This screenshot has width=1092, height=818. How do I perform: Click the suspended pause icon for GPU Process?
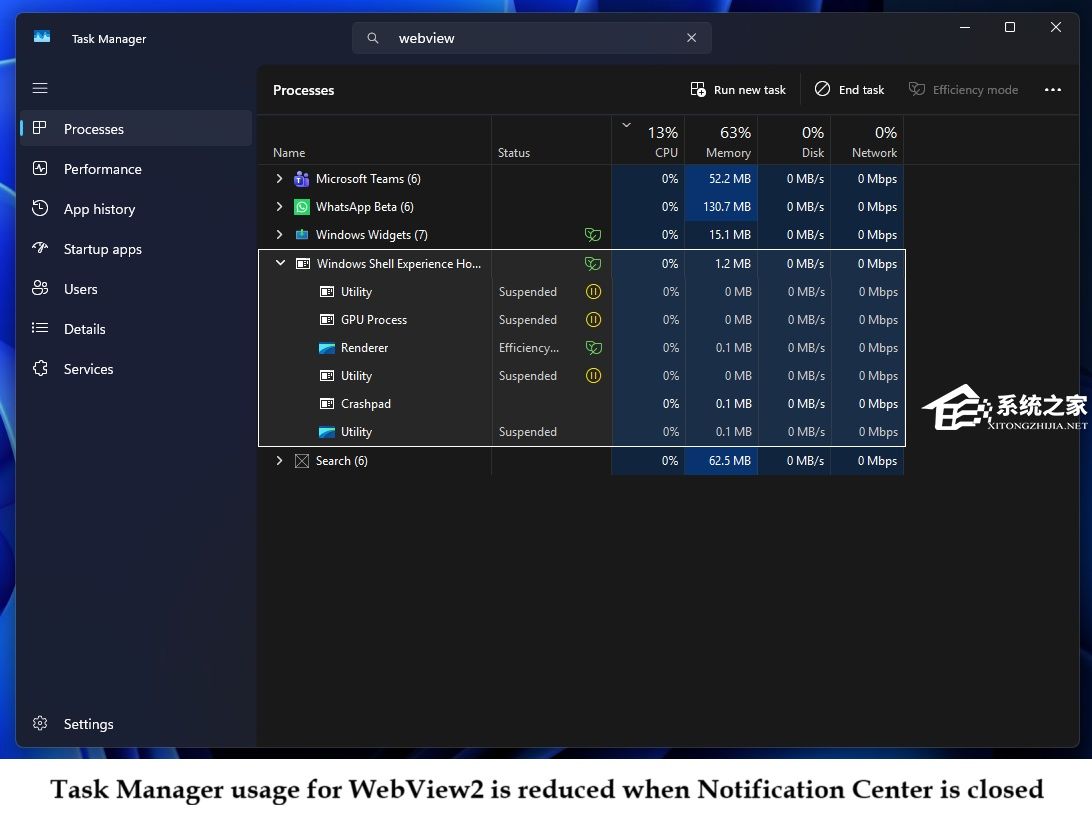tap(593, 320)
